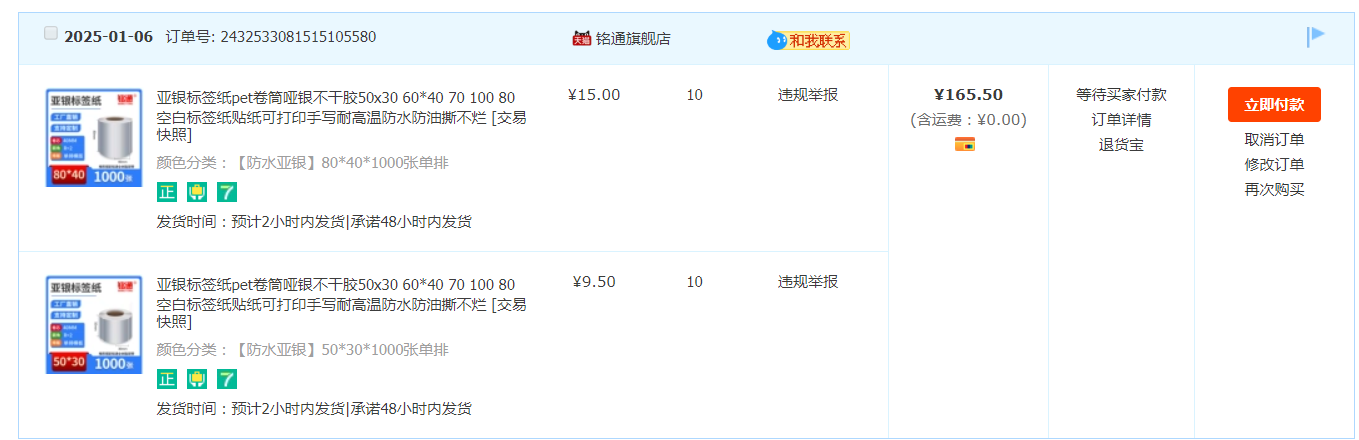Click 违规举报 for the first item
This screenshot has height=440, width=1359.
[x=808, y=95]
